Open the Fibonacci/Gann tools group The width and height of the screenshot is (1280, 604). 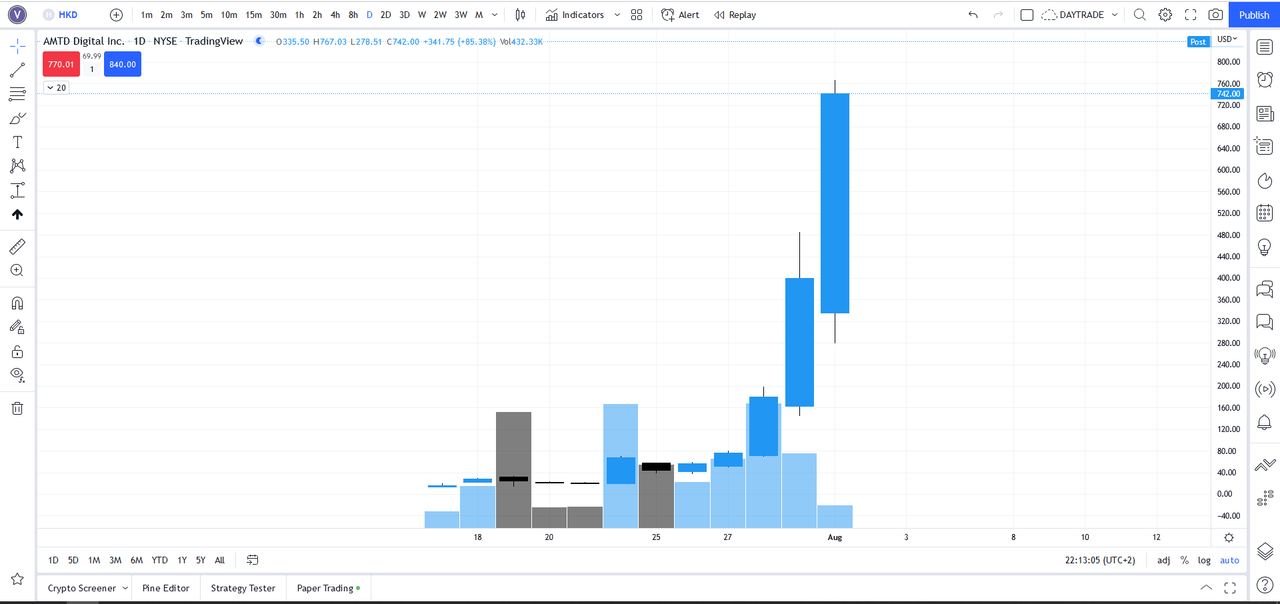coord(17,94)
